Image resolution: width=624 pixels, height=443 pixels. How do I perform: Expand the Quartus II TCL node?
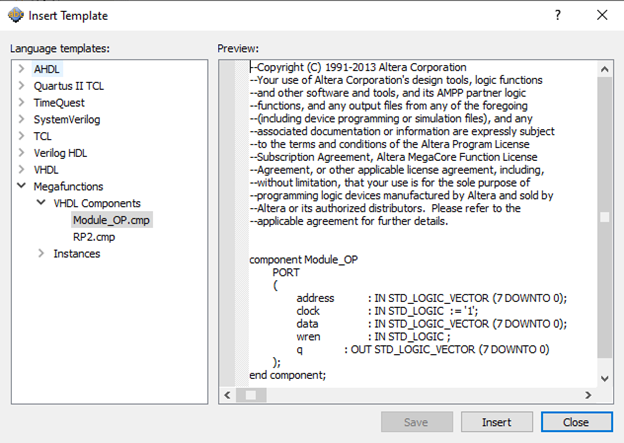(22, 86)
